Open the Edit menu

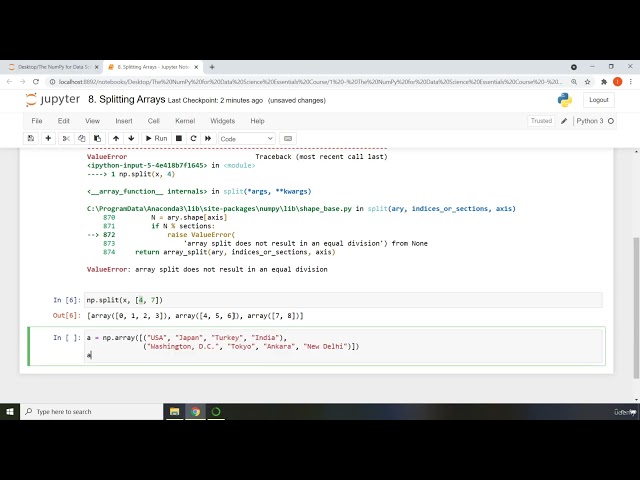pos(64,121)
